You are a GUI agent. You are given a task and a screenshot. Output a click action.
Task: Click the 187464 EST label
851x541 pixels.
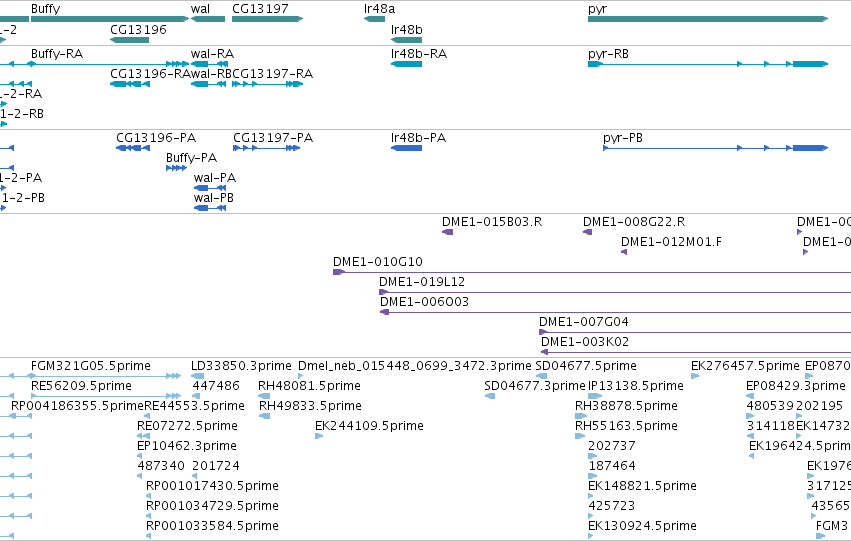pyautogui.click(x=612, y=466)
